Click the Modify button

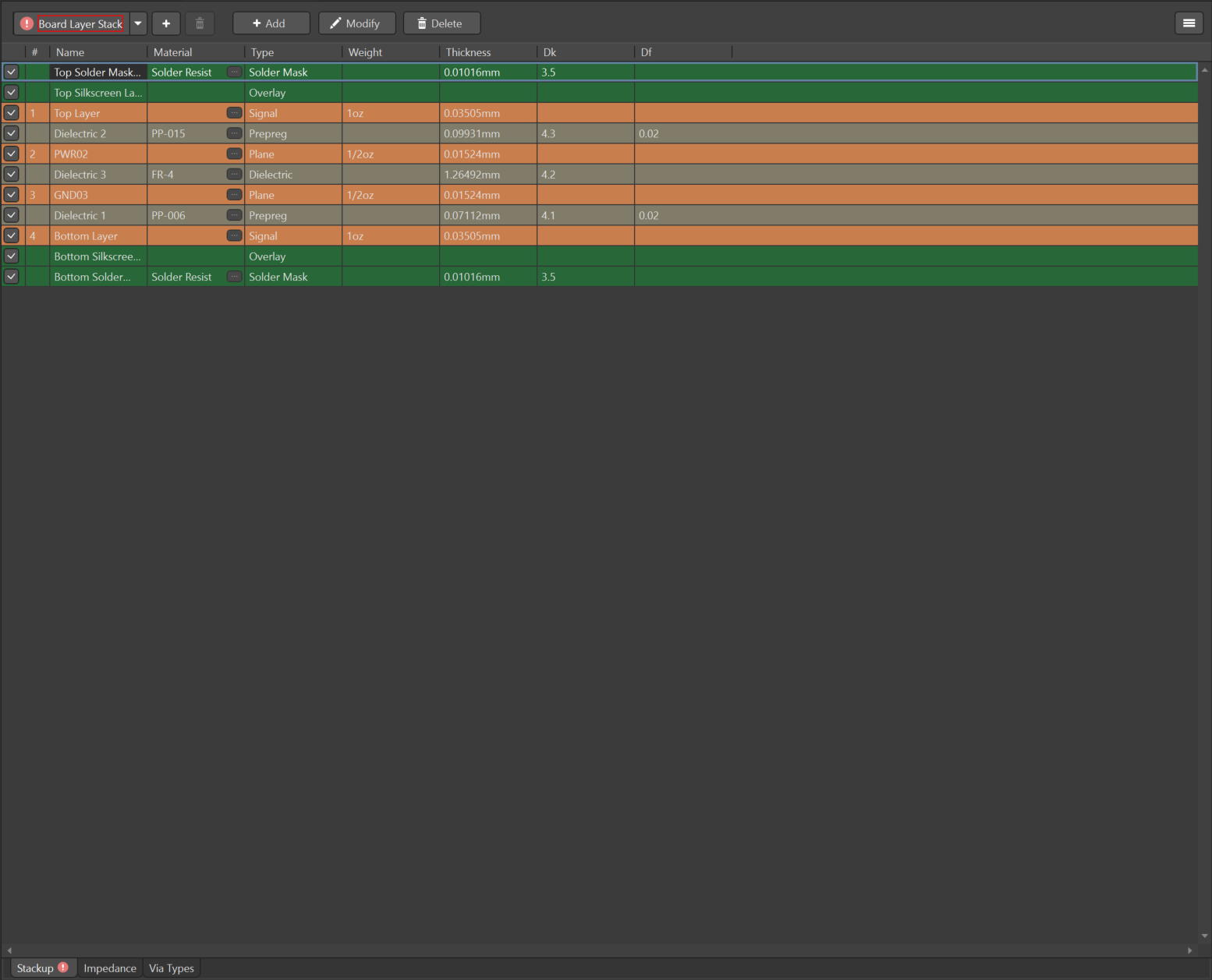click(356, 23)
